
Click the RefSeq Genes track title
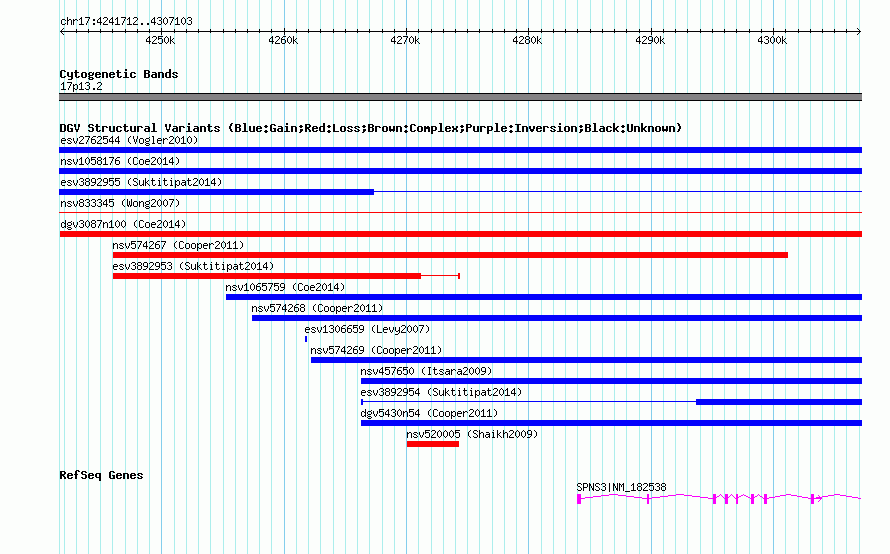pyautogui.click(x=101, y=475)
